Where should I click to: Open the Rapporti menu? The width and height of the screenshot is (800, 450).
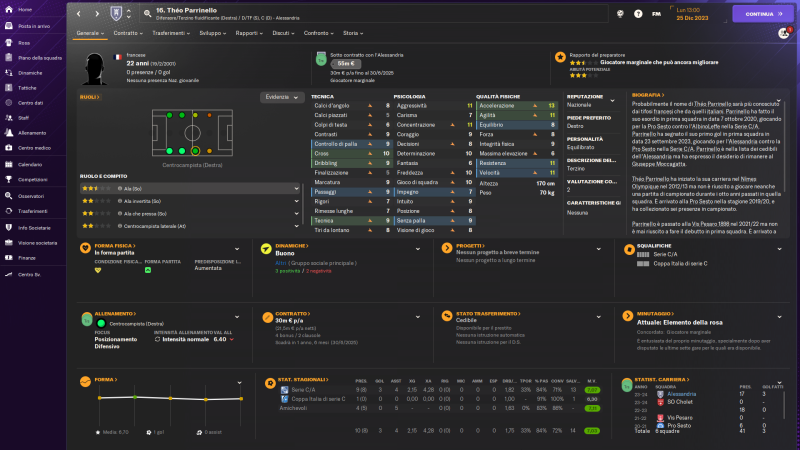(x=249, y=33)
